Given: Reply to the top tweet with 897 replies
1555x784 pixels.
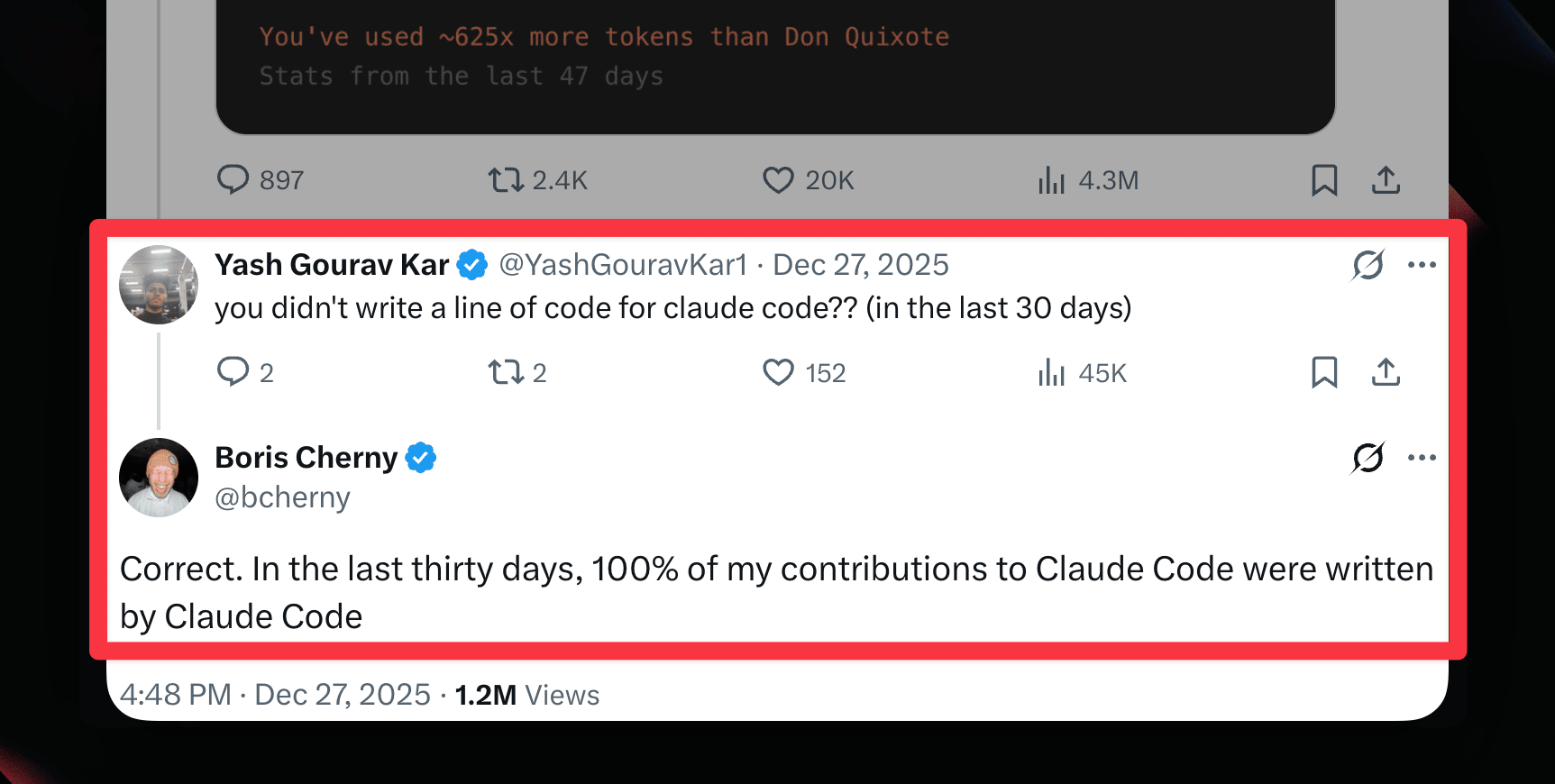Looking at the screenshot, I should tap(233, 179).
